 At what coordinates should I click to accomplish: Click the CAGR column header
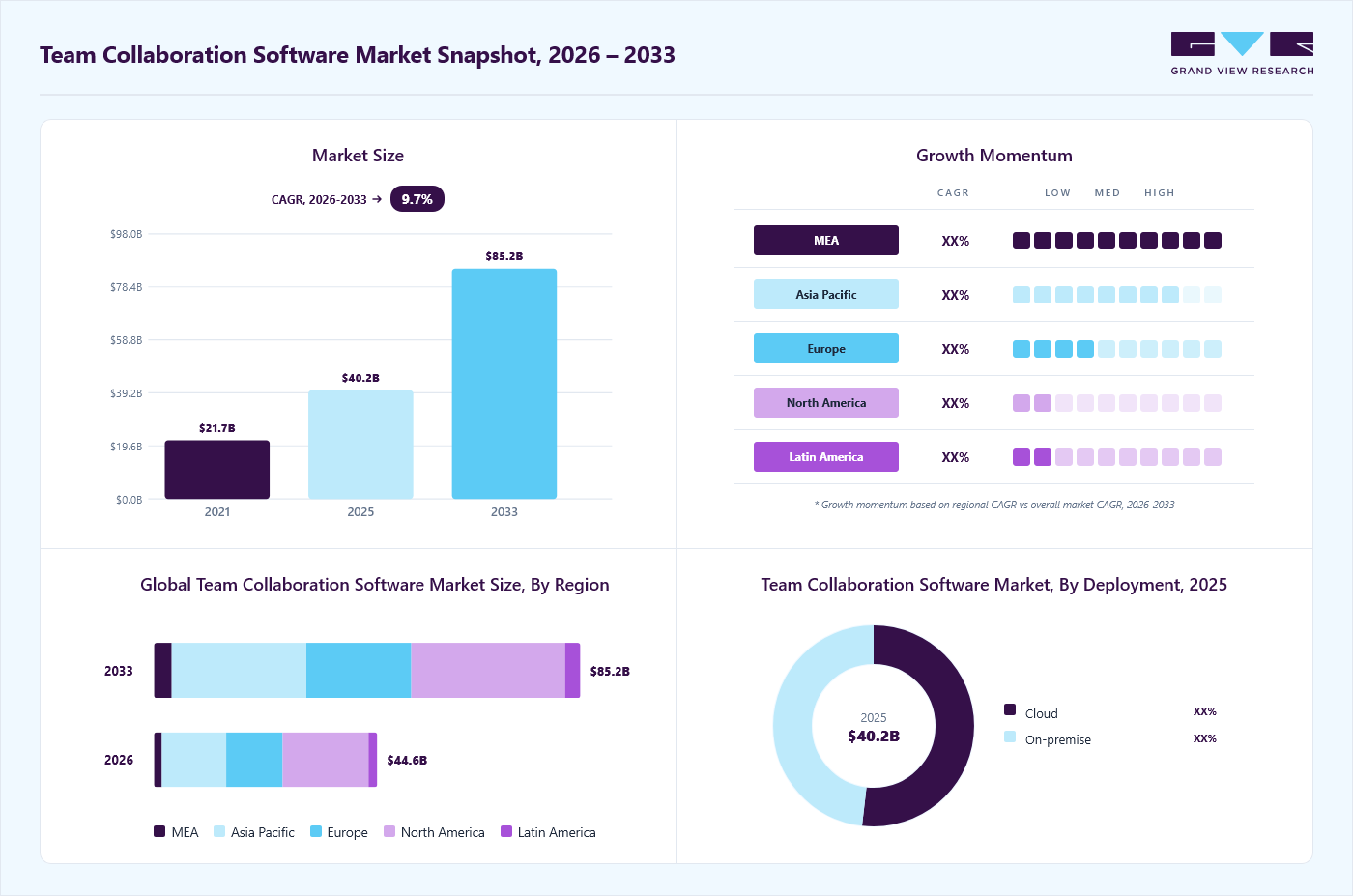[x=953, y=193]
